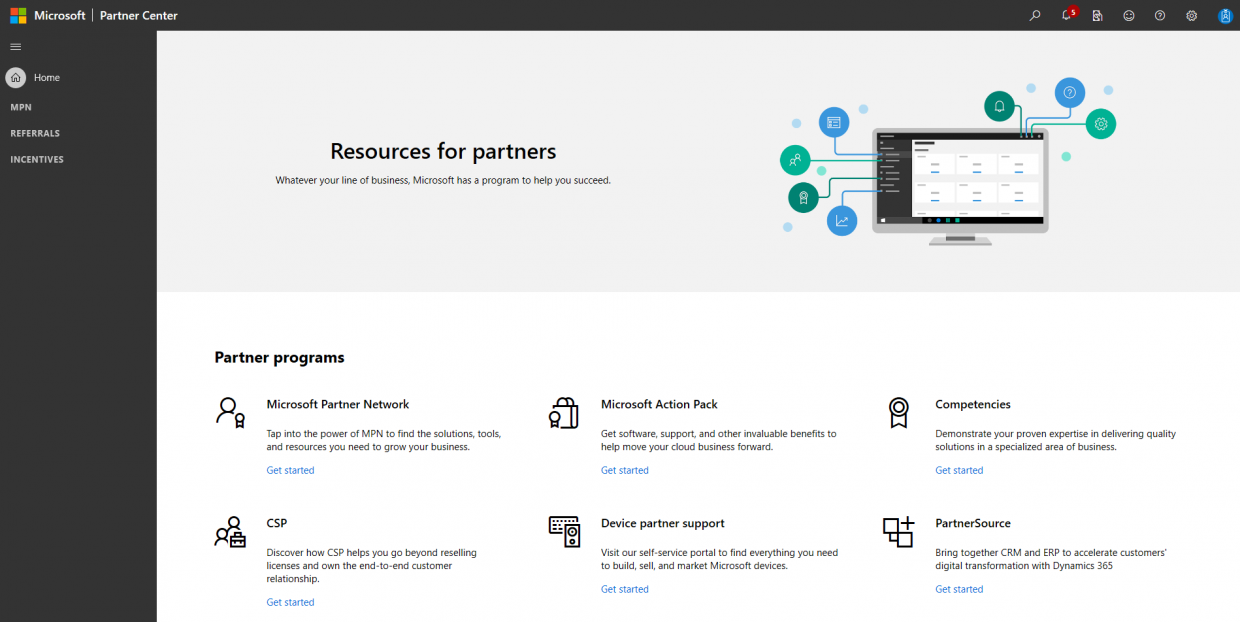The width and height of the screenshot is (1240, 622).
Task: Collapse sidebar using hamburger menu icon
Action: [15, 46]
